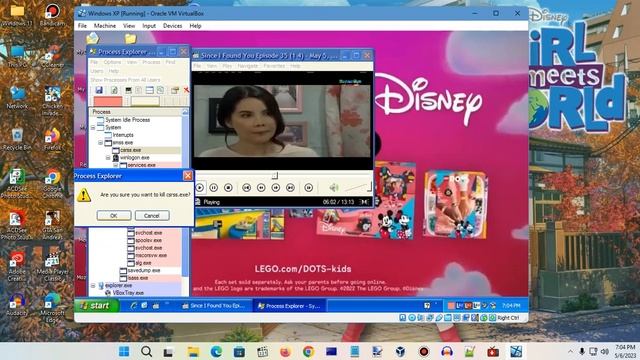The image size is (640, 360).
Task: Select the savedump.exe process row
Action: pos(135,271)
